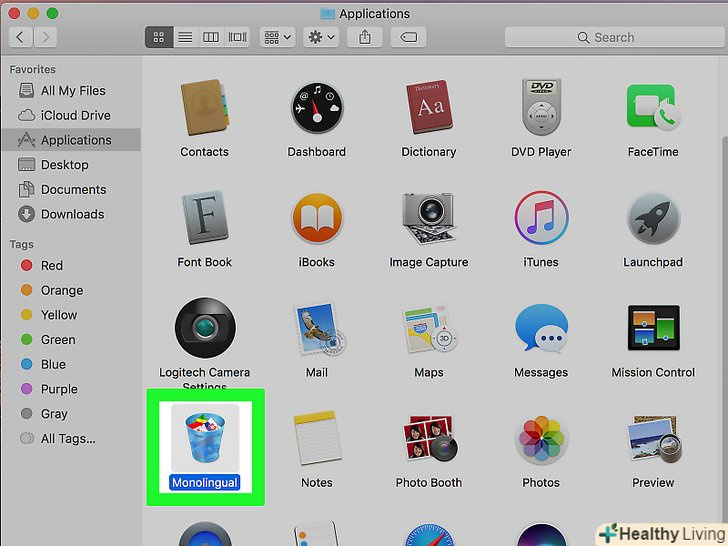Click the Maps app icon
The width and height of the screenshot is (728, 546).
coord(430,328)
